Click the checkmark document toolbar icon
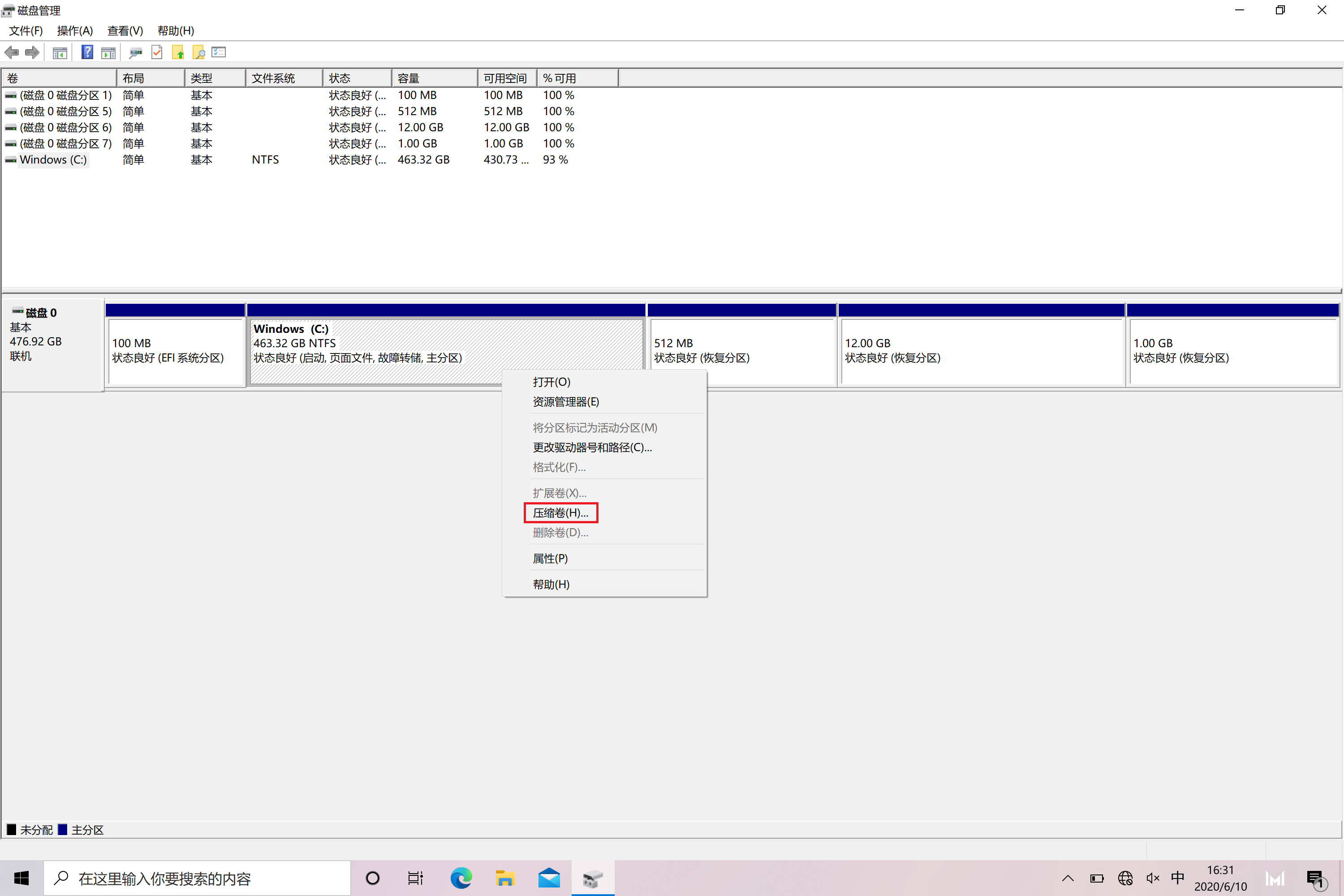The height and width of the screenshot is (896, 1344). tap(157, 52)
